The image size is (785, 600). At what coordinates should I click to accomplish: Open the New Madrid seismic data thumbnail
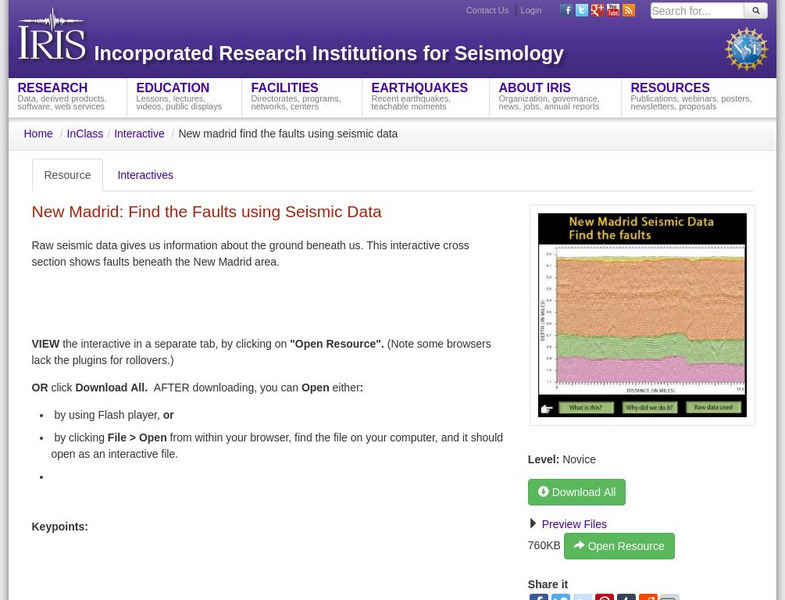click(x=642, y=315)
